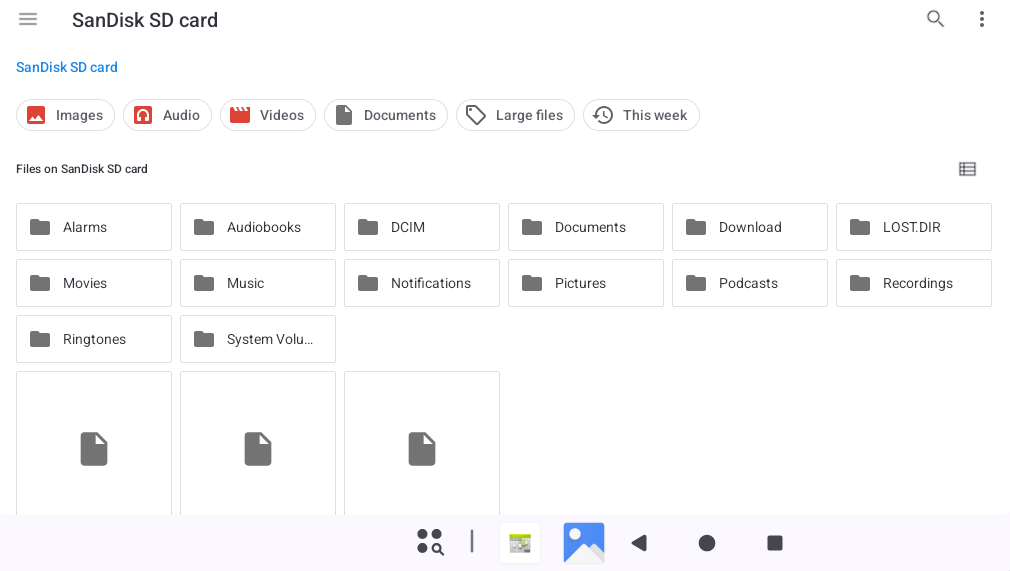Open the Podcasts folder
This screenshot has width=1010, height=571.
(750, 283)
